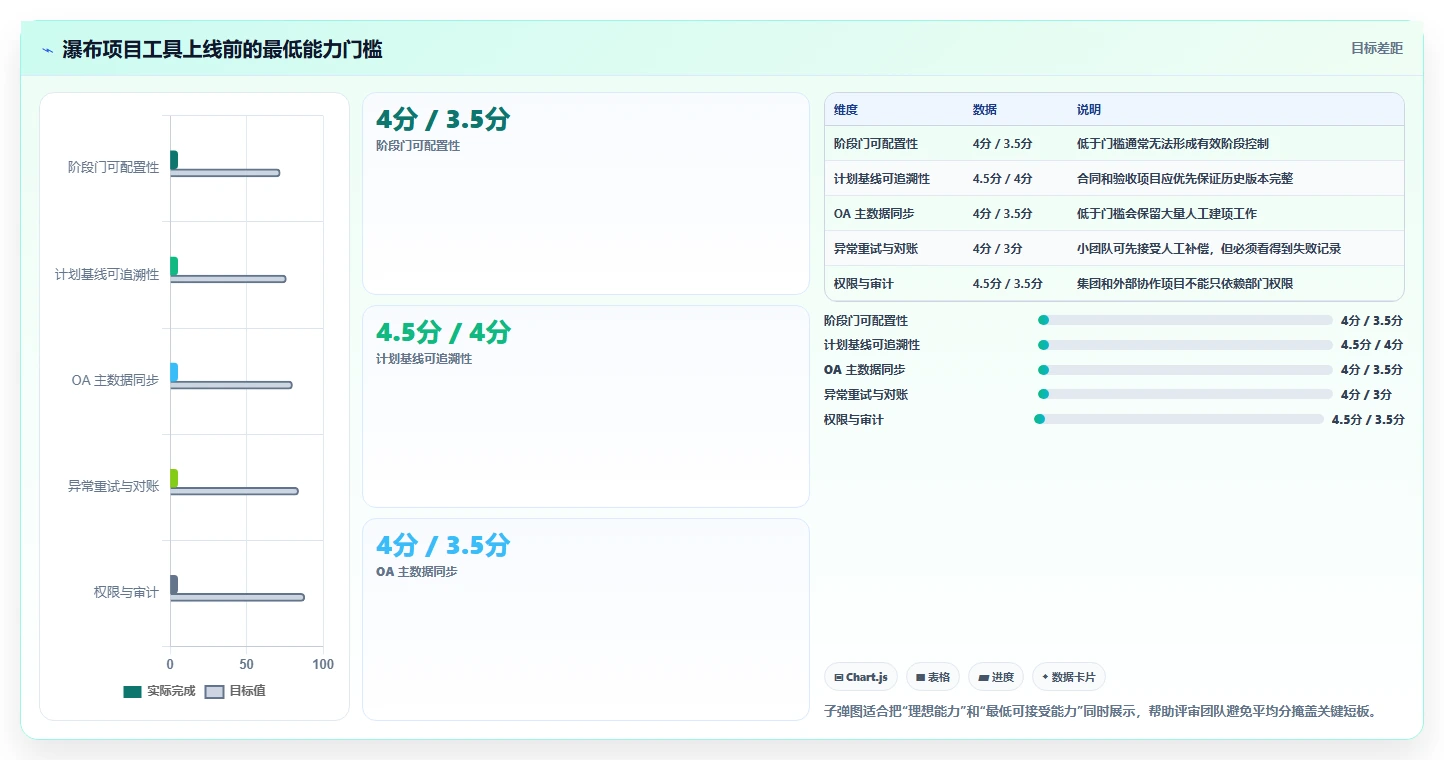The height and width of the screenshot is (760, 1444).
Task: Click 4.5分 / 3.5分 value beside the last progress bar
Action: [x=1368, y=420]
